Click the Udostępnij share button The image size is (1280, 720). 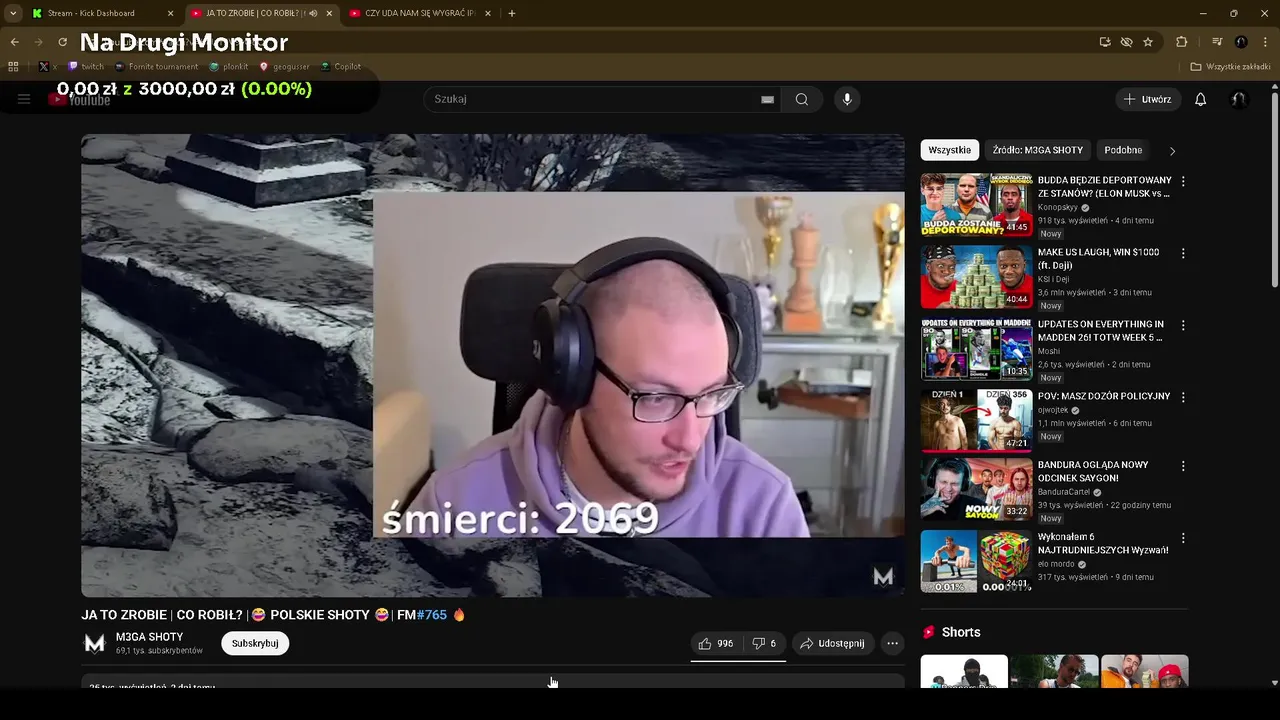832,643
